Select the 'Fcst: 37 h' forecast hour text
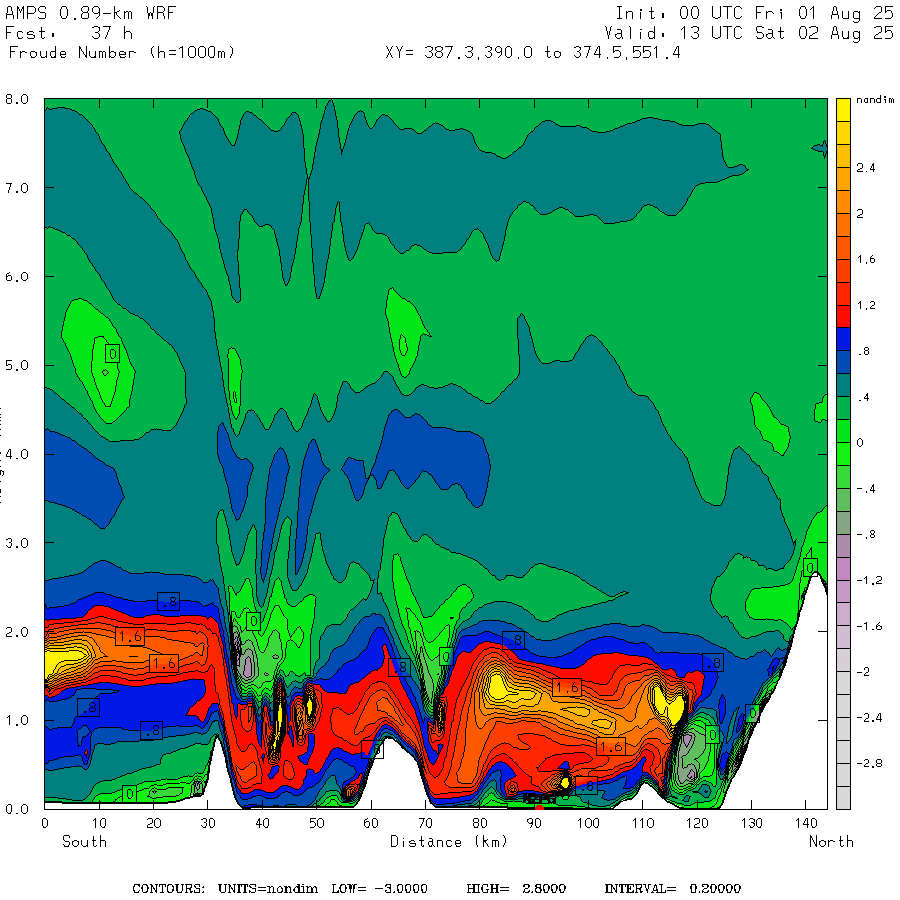The width and height of the screenshot is (900, 900). (x=69, y=33)
